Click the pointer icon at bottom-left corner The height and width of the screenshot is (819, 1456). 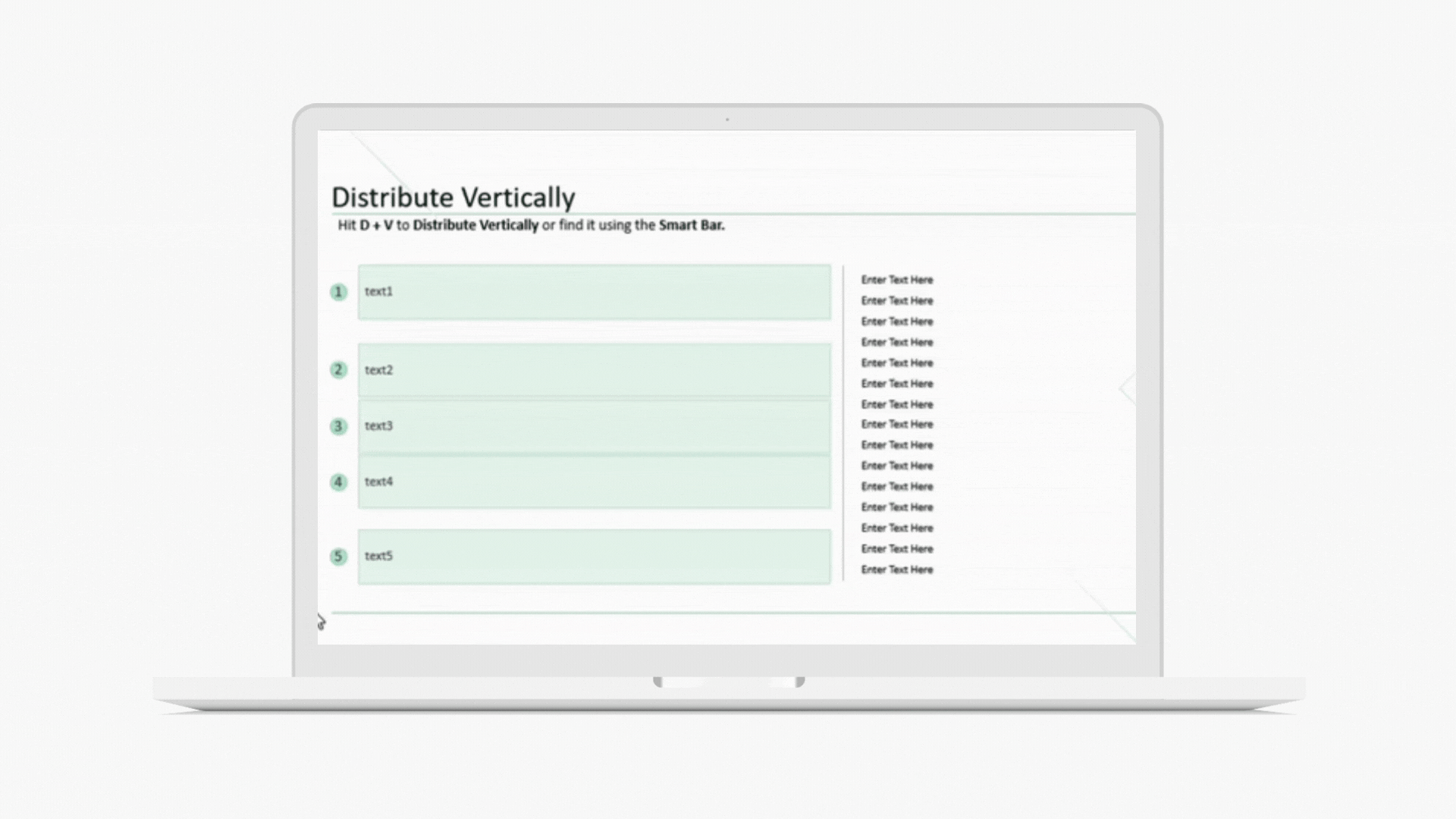321,623
